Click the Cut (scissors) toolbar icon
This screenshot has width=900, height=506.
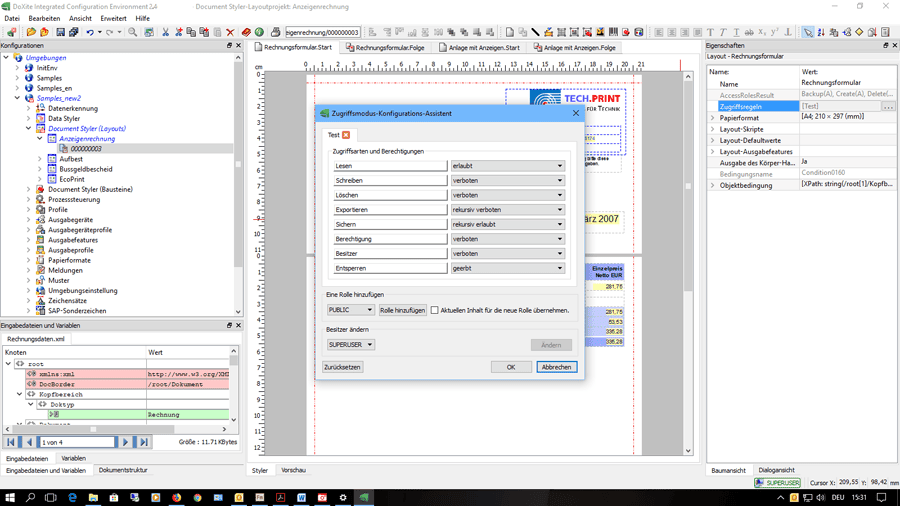(165, 32)
